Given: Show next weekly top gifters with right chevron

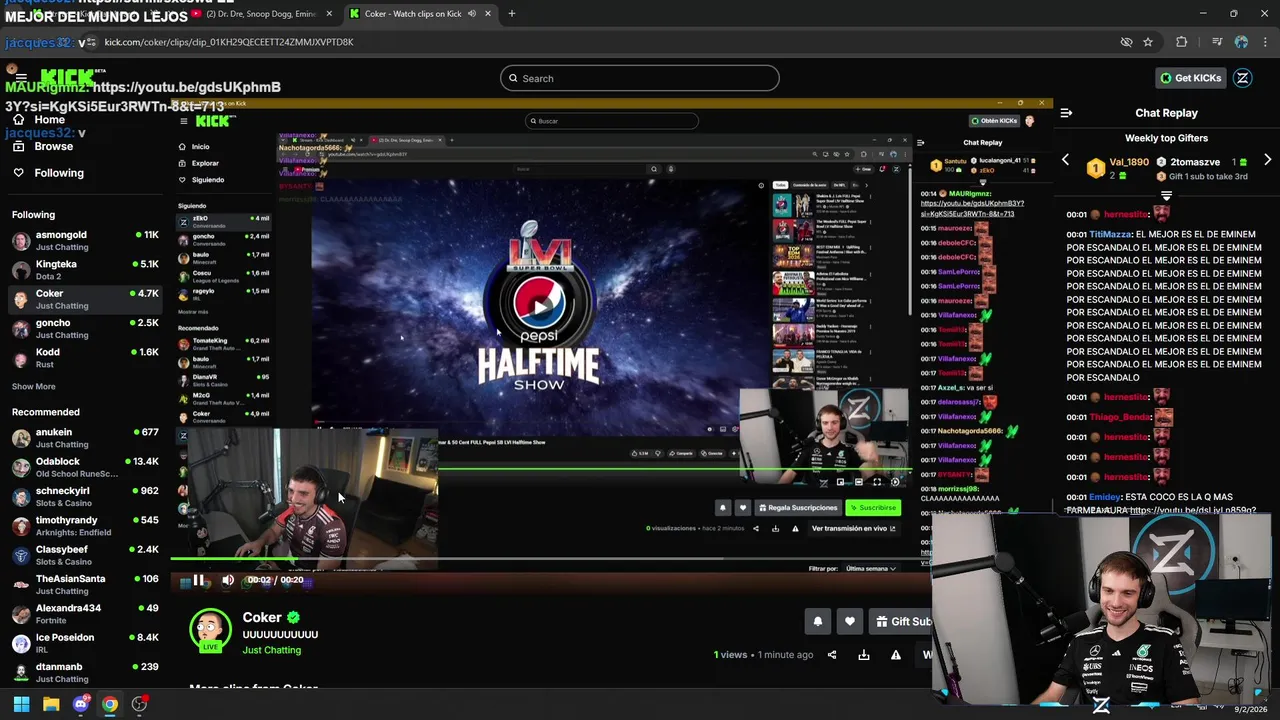Looking at the screenshot, I should click(1267, 160).
